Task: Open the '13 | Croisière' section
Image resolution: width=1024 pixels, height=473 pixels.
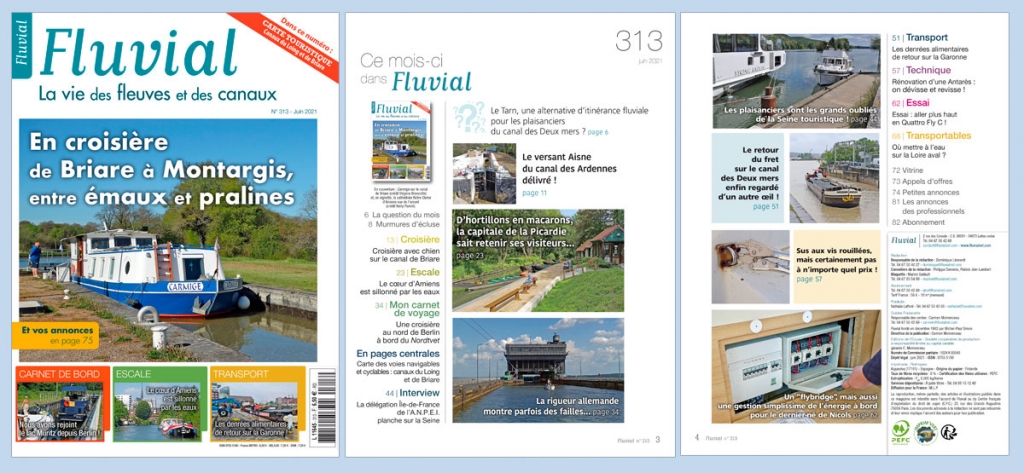Action: (x=412, y=240)
